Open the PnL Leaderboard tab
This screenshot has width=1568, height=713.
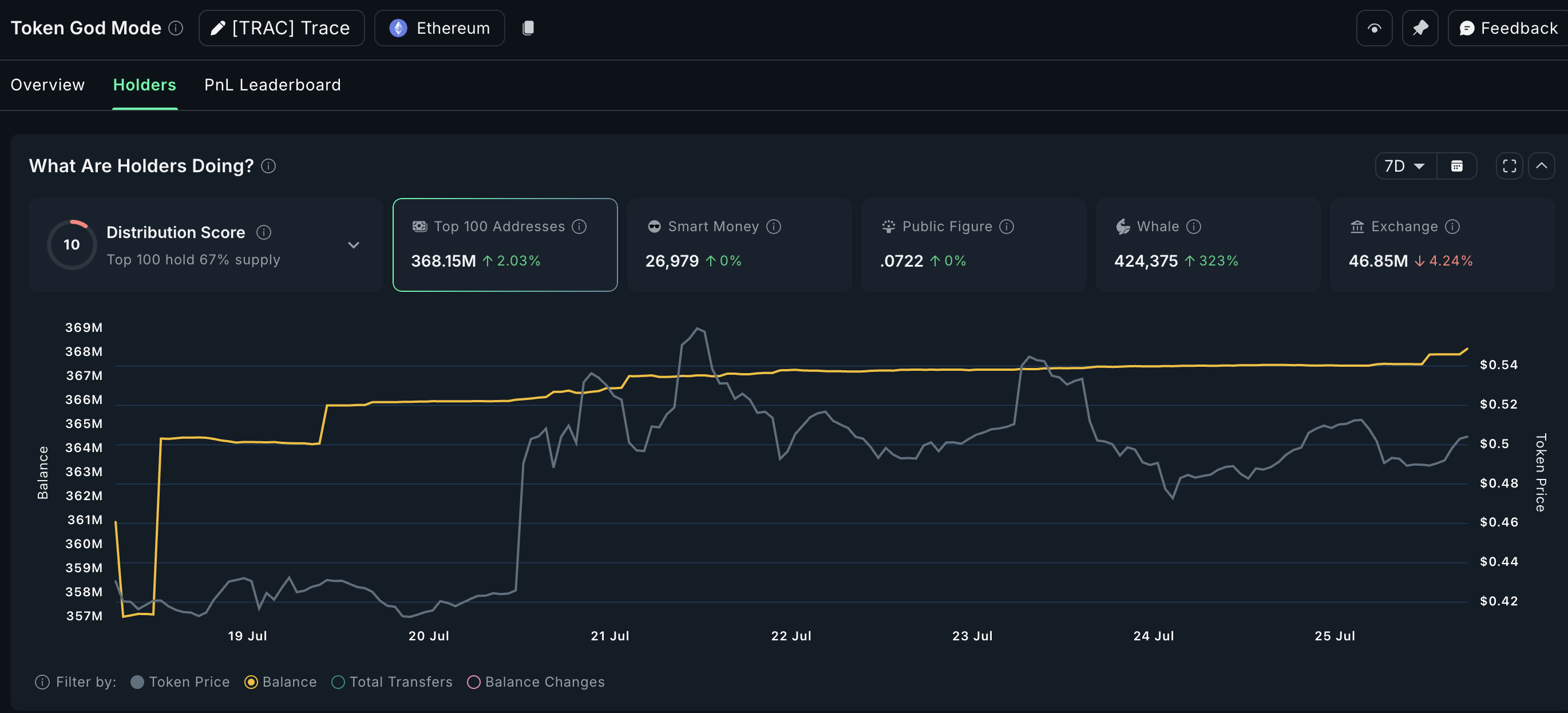point(272,85)
